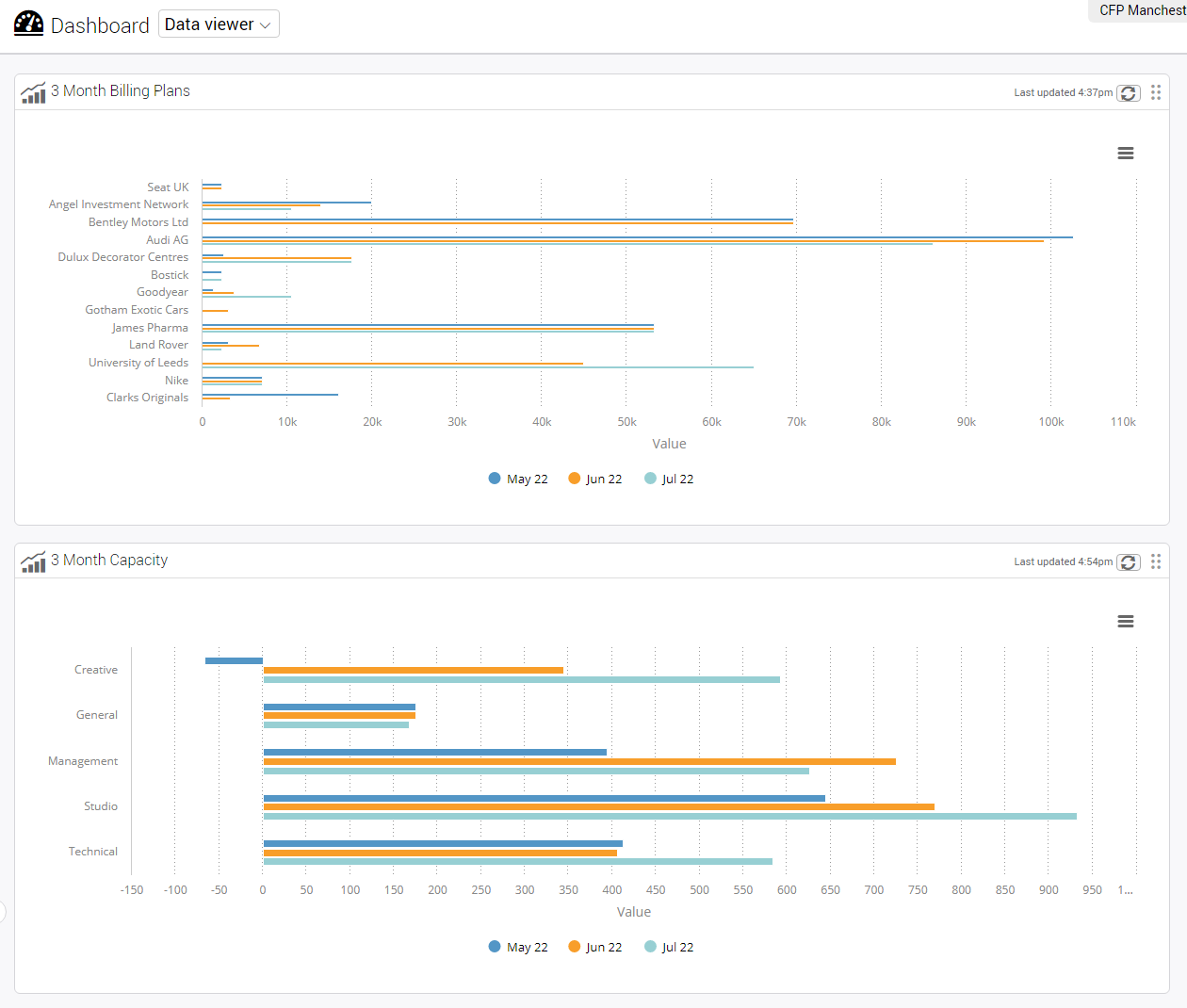This screenshot has height=1008, width=1187.
Task: Click the University of Leeds Jul 22 bar
Action: tap(478, 367)
